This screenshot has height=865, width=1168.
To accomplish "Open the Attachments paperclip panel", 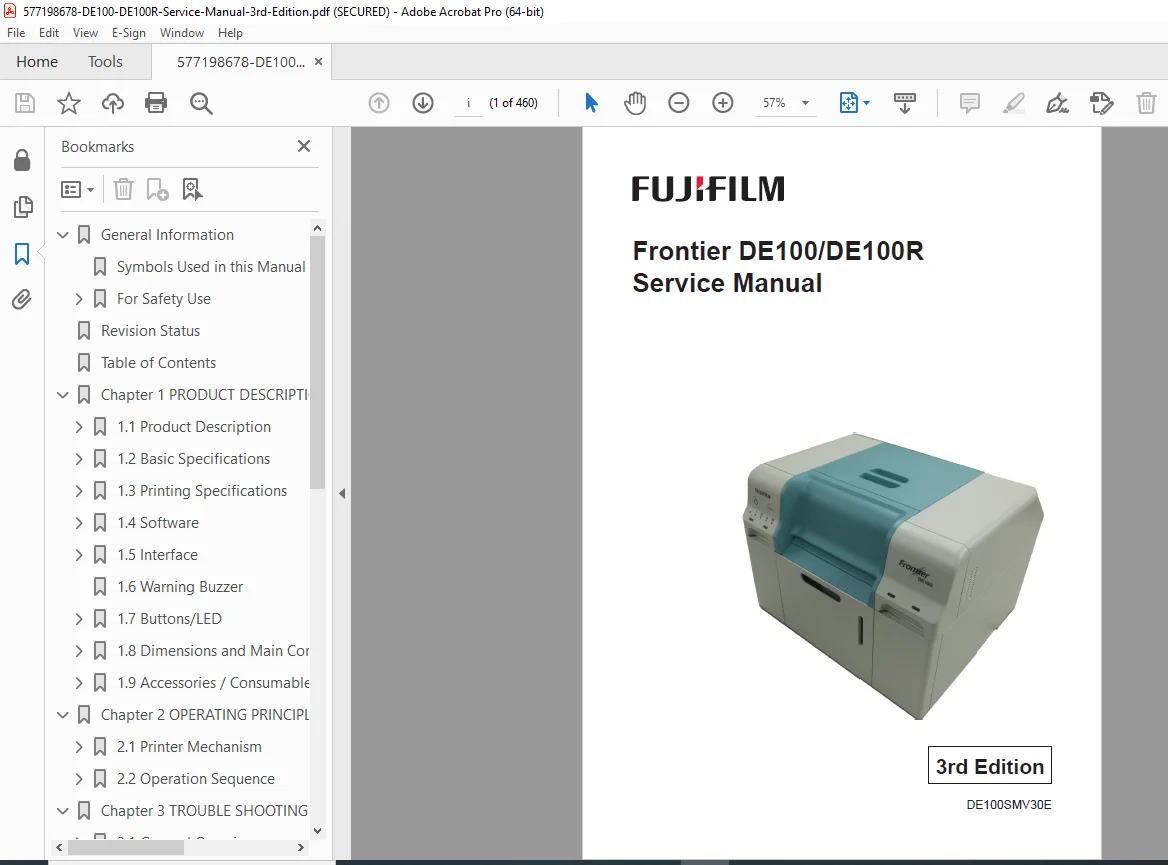I will pyautogui.click(x=22, y=300).
